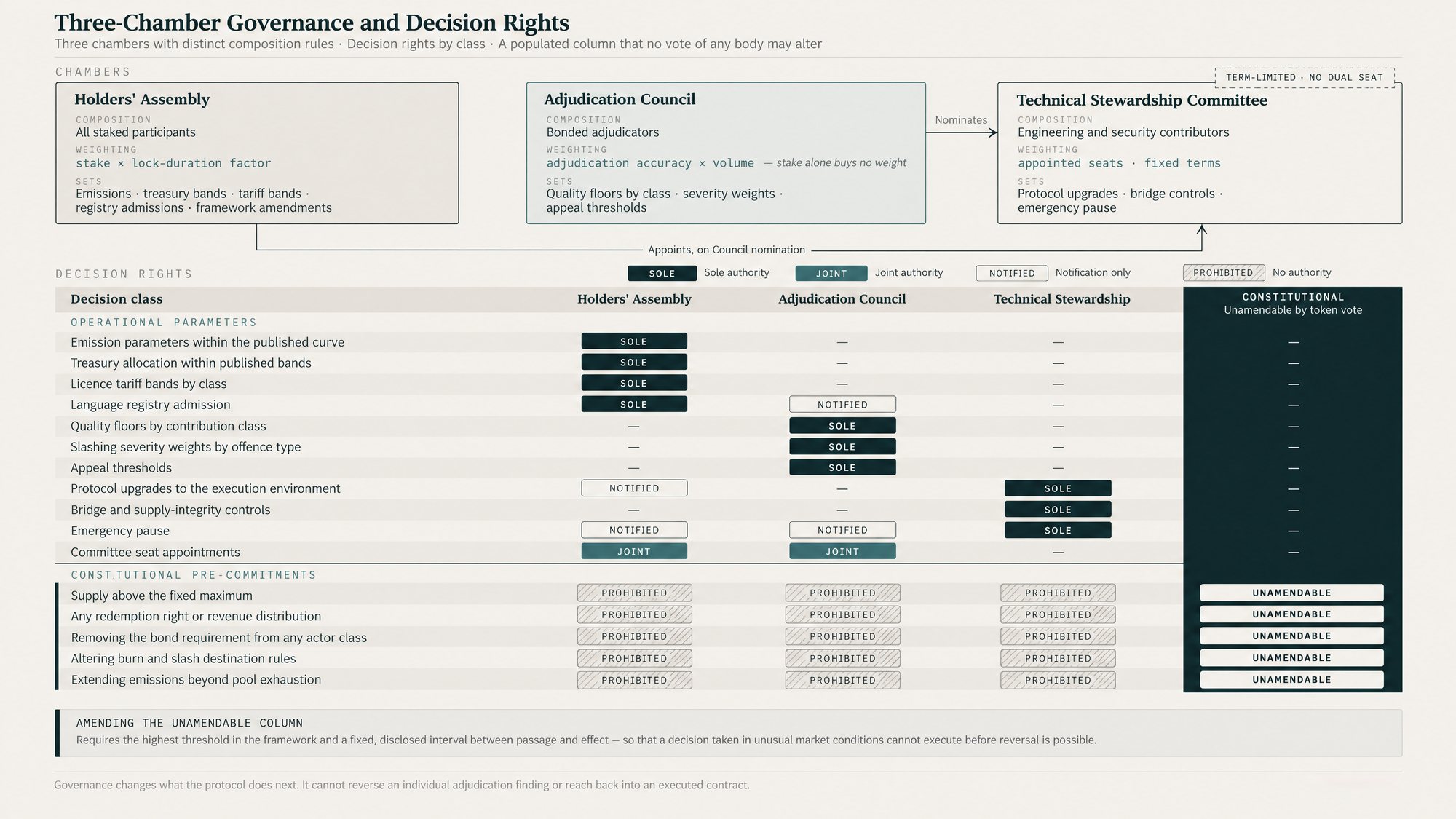Image resolution: width=1456 pixels, height=819 pixels.
Task: Click SOLE badge for Quality floors row
Action: coord(842,426)
